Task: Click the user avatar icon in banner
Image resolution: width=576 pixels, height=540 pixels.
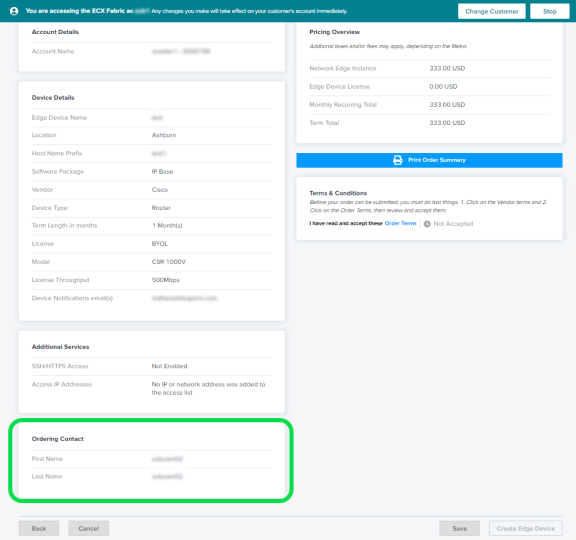Action: [x=14, y=11]
